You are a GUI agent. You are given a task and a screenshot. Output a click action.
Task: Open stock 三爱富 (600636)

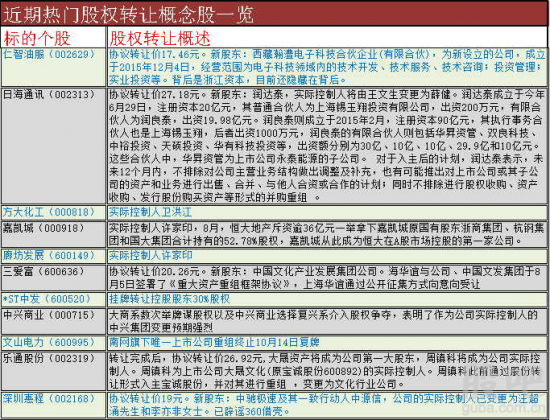tap(44, 271)
